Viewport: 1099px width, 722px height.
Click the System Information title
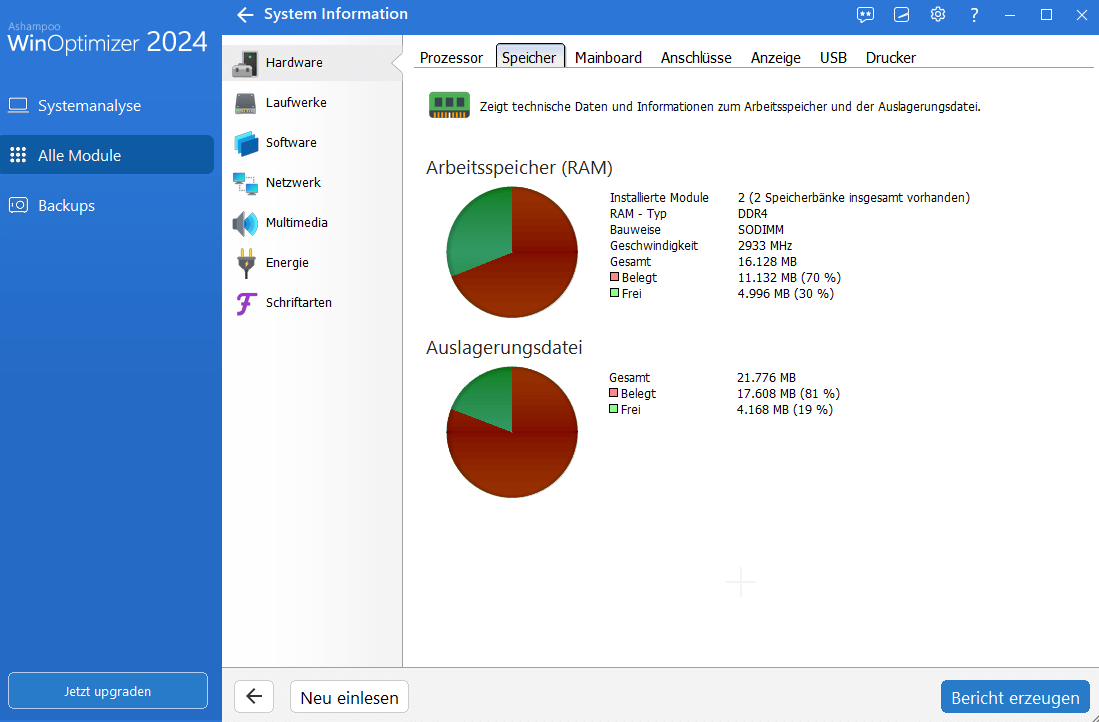pyautogui.click(x=336, y=14)
